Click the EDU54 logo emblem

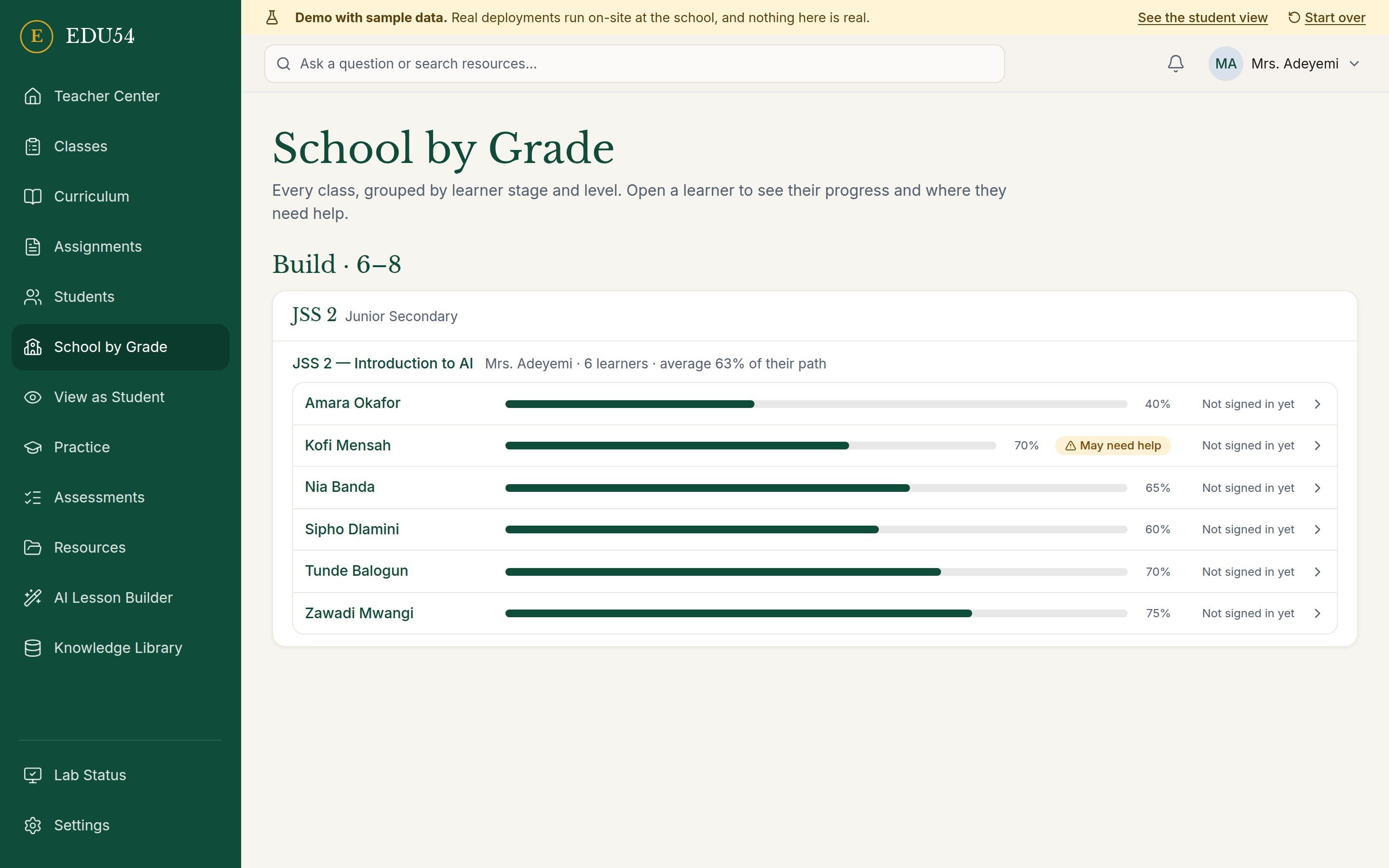point(36,36)
